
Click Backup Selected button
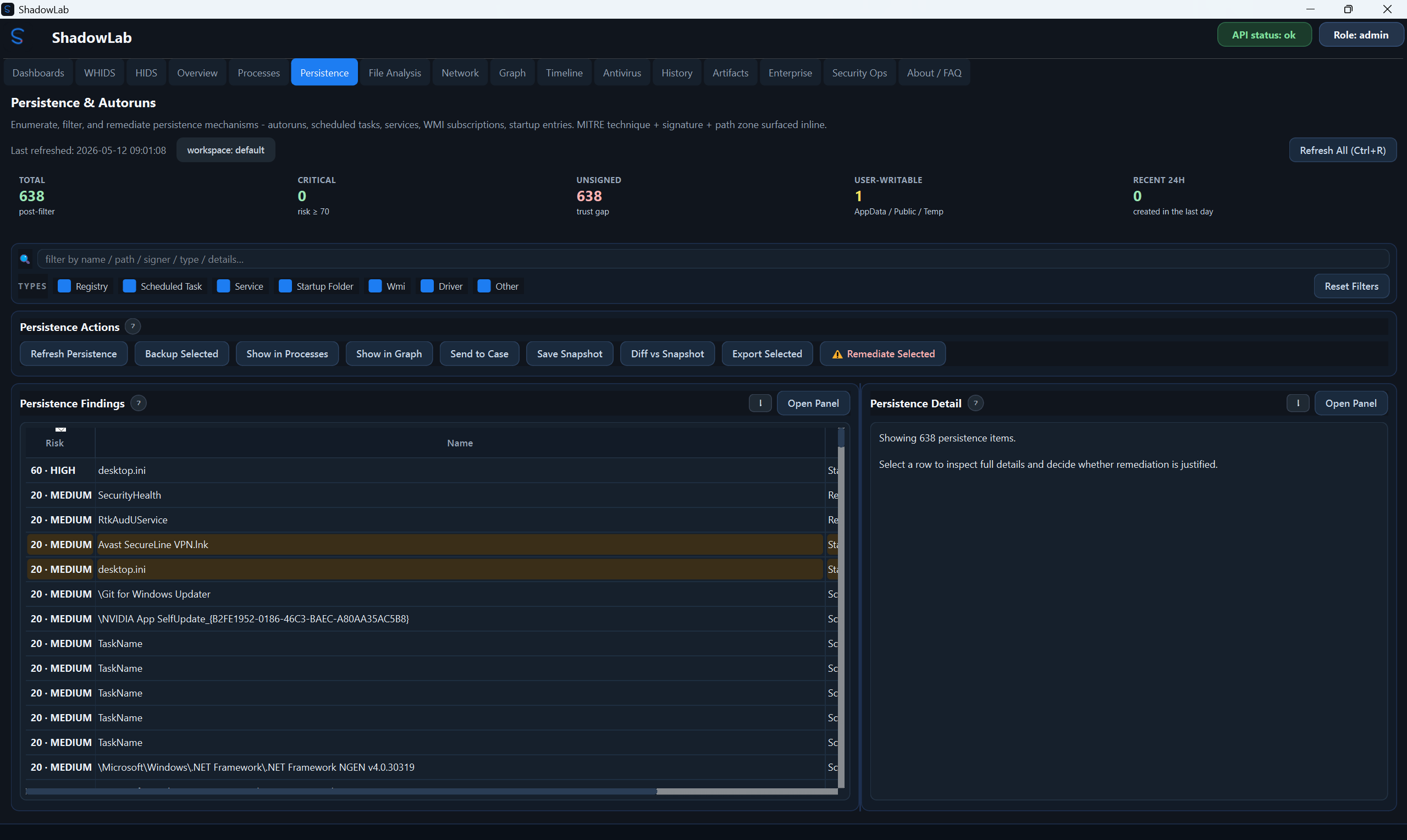181,354
